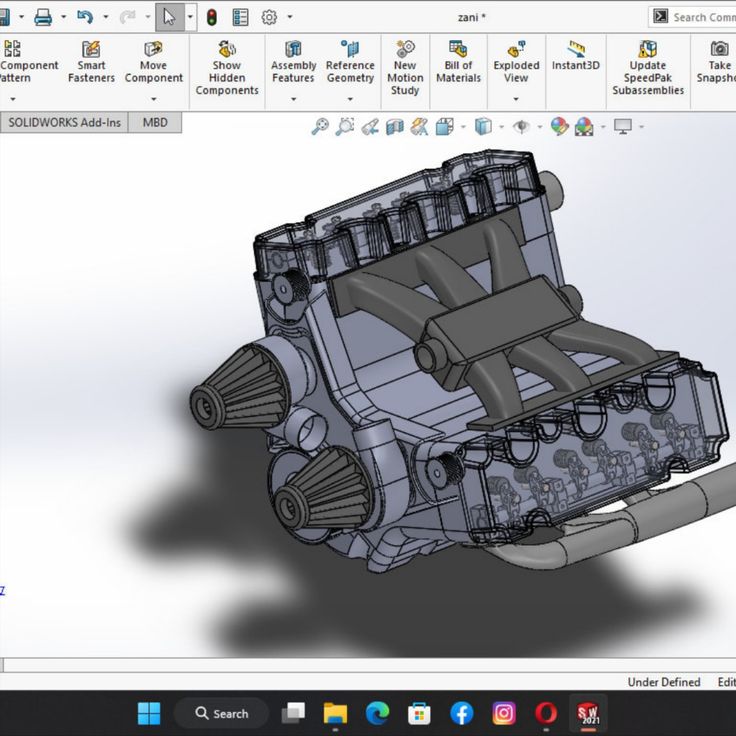Open Opera browser from taskbar
This screenshot has width=736, height=736.
click(546, 713)
